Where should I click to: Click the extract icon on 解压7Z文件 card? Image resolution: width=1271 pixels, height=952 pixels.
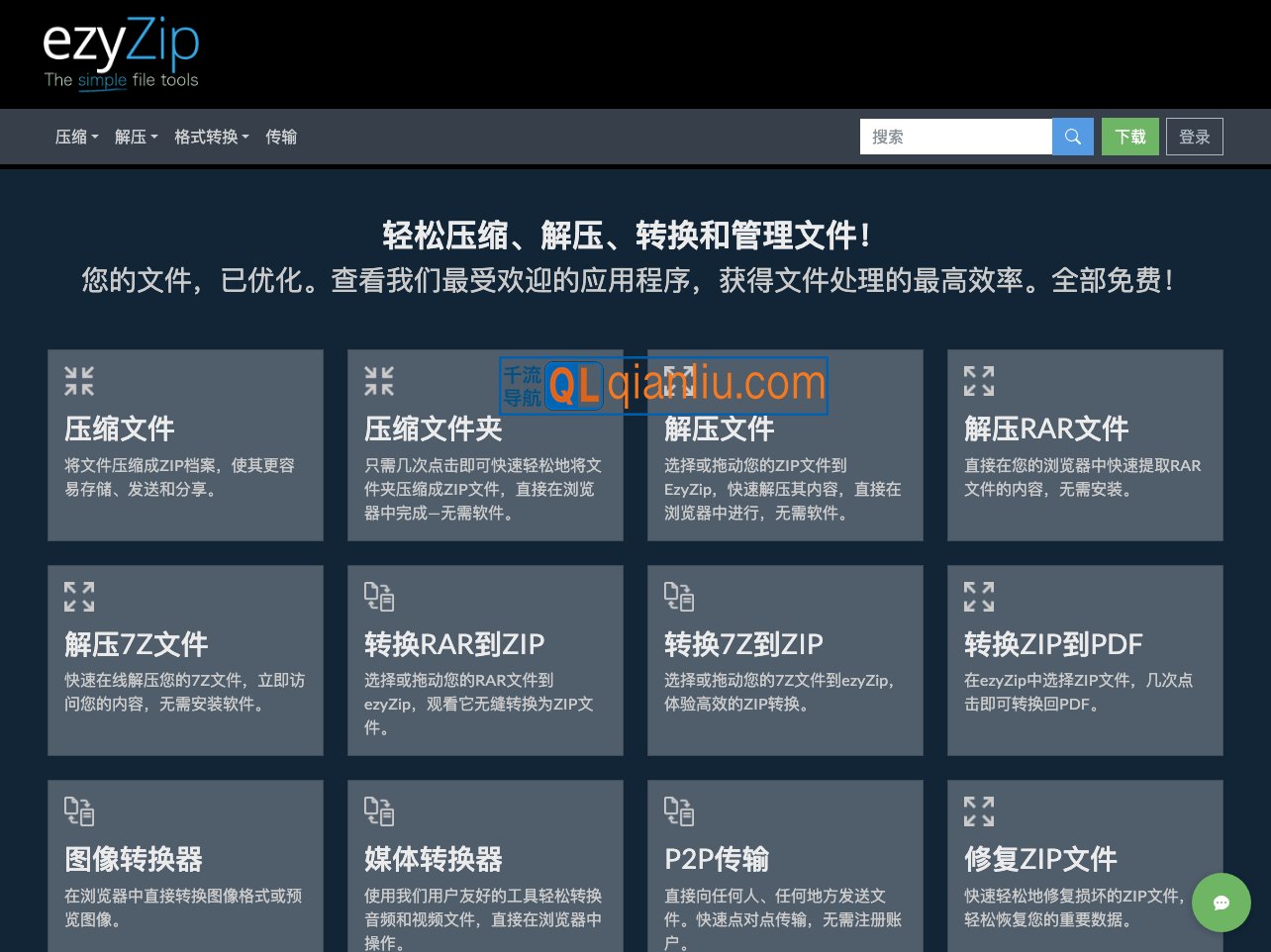79,597
